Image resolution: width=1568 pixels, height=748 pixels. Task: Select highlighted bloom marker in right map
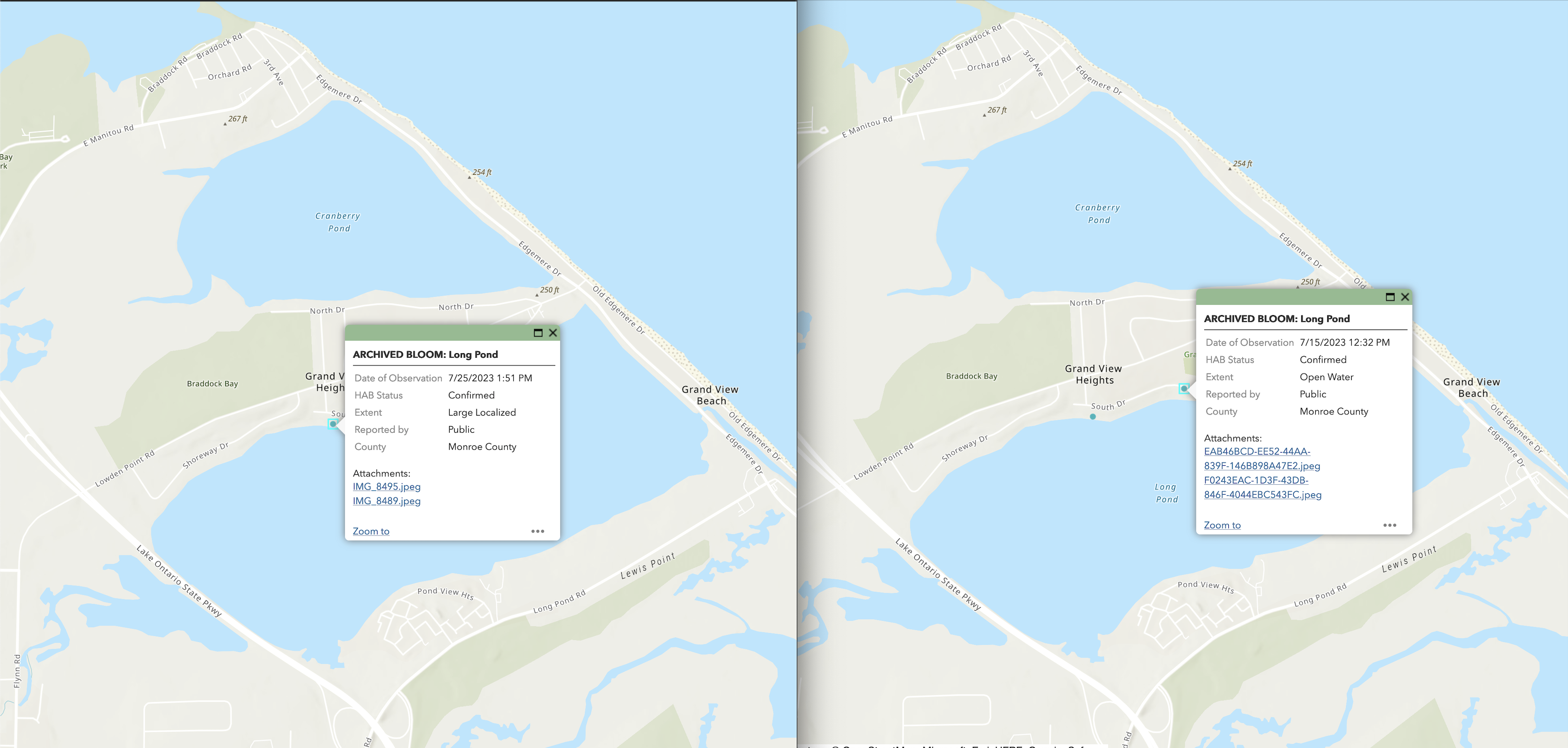pos(1184,389)
